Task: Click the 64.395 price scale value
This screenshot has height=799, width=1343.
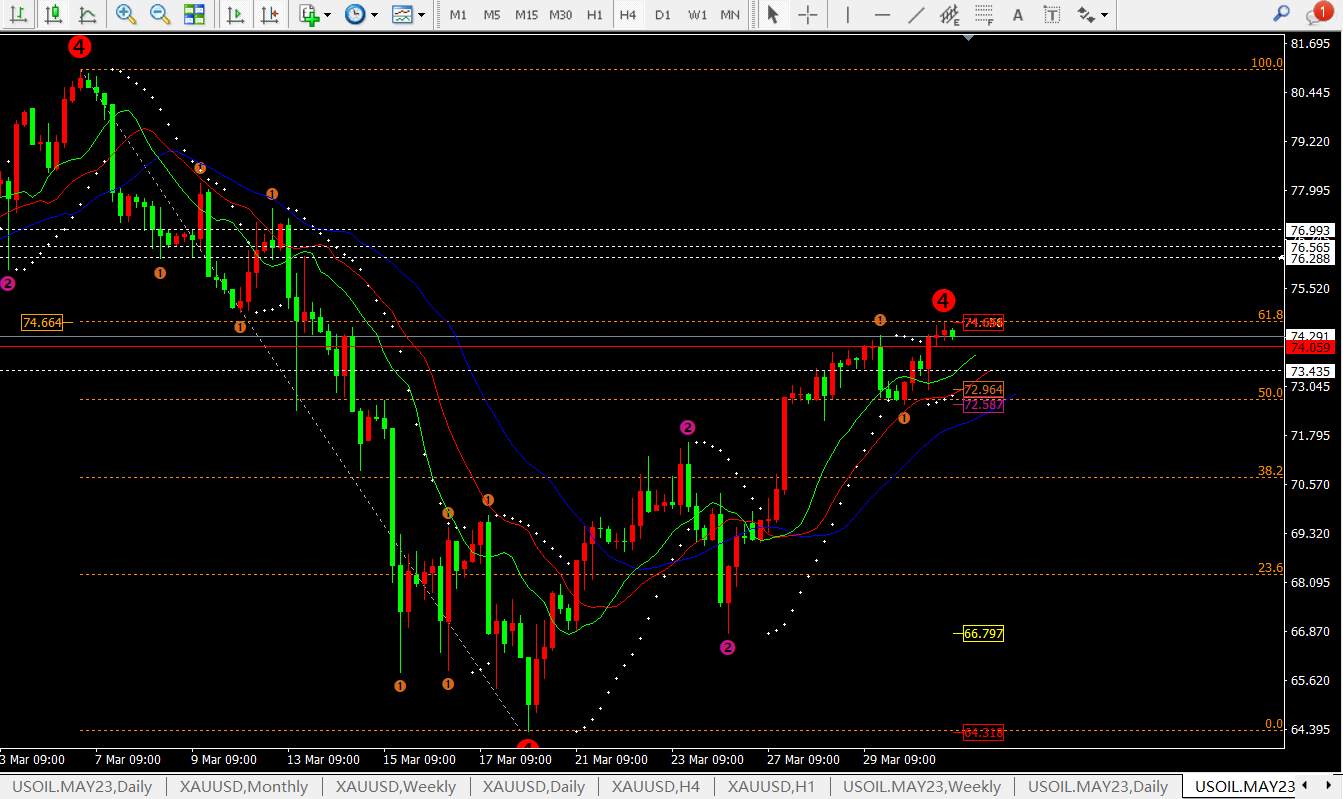Action: tap(1310, 729)
